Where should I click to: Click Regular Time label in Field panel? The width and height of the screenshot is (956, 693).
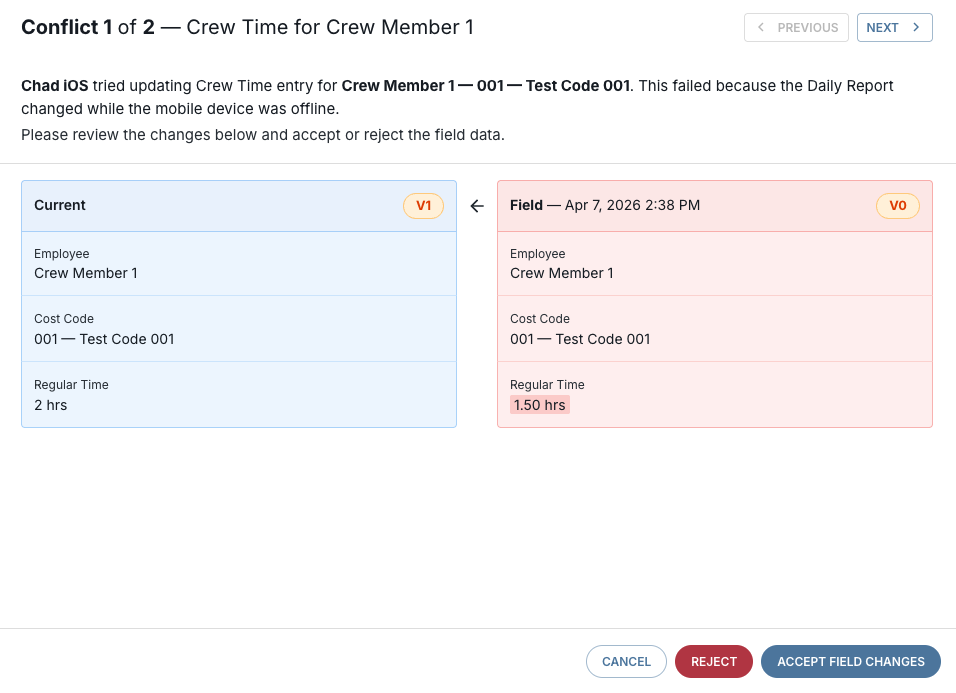pyautogui.click(x=547, y=385)
